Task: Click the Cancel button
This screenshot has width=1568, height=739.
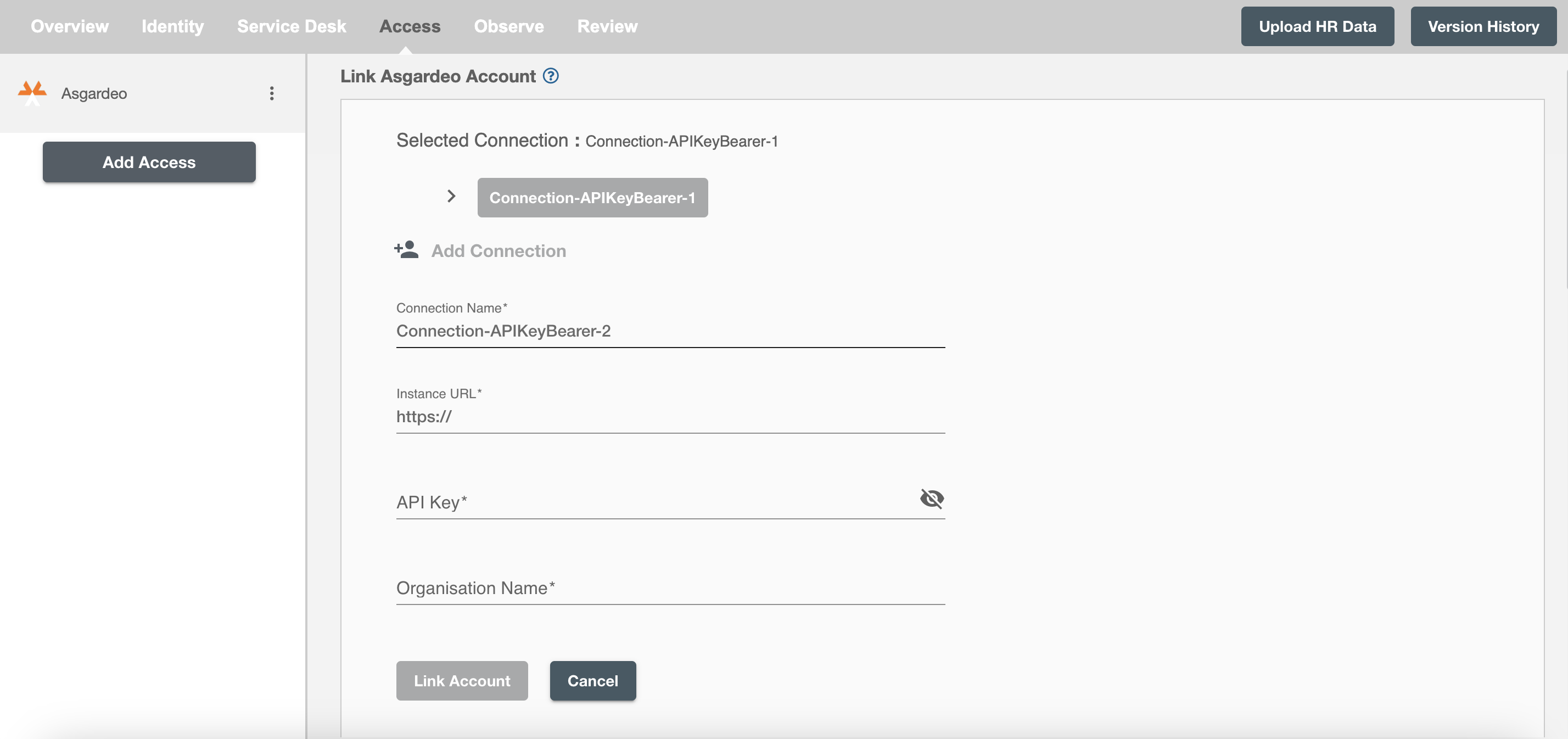Action: click(592, 680)
